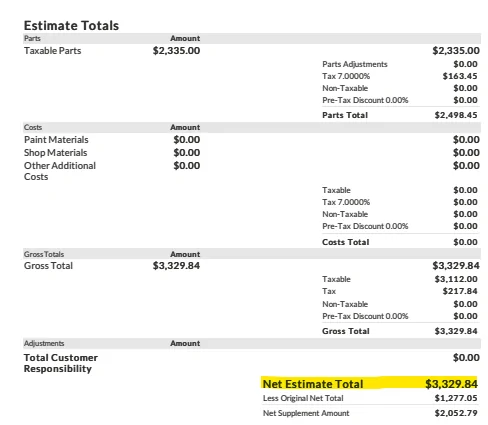Select the Gross Totals section header

coord(44,254)
